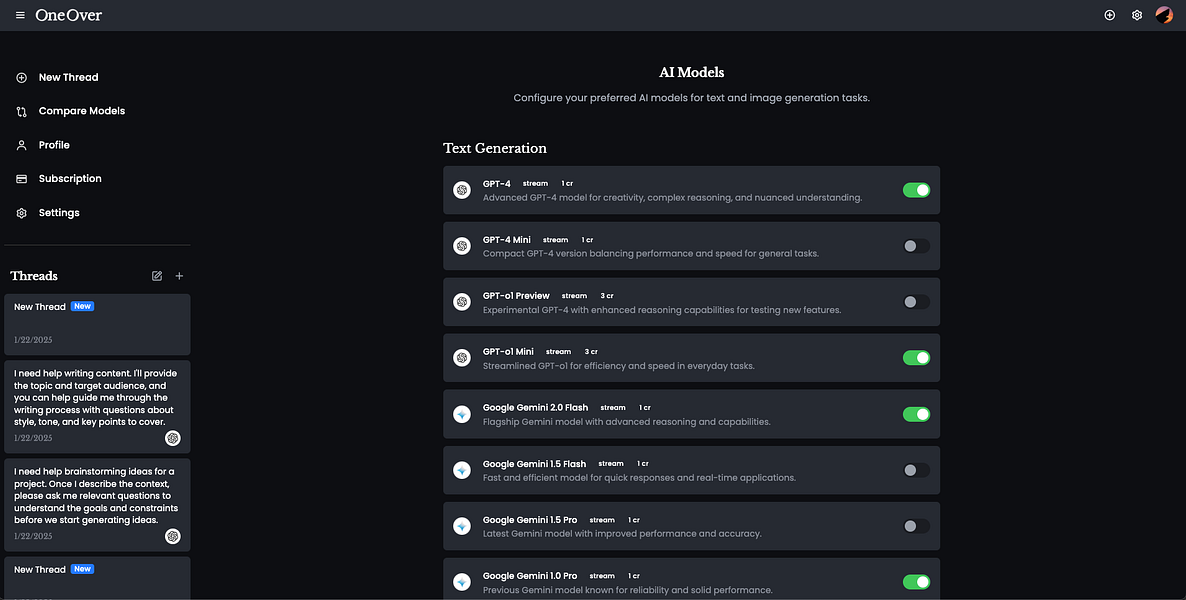Open settings gear icon in top bar
Image resolution: width=1186 pixels, height=600 pixels.
[1137, 15]
